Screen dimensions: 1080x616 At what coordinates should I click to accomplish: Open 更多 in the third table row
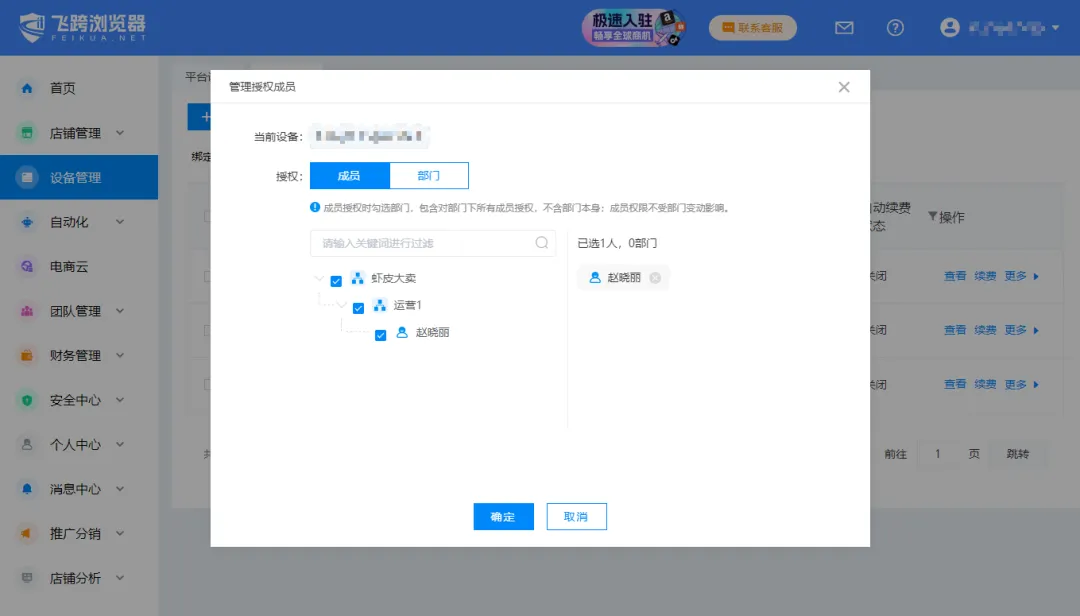pyautogui.click(x=1021, y=384)
